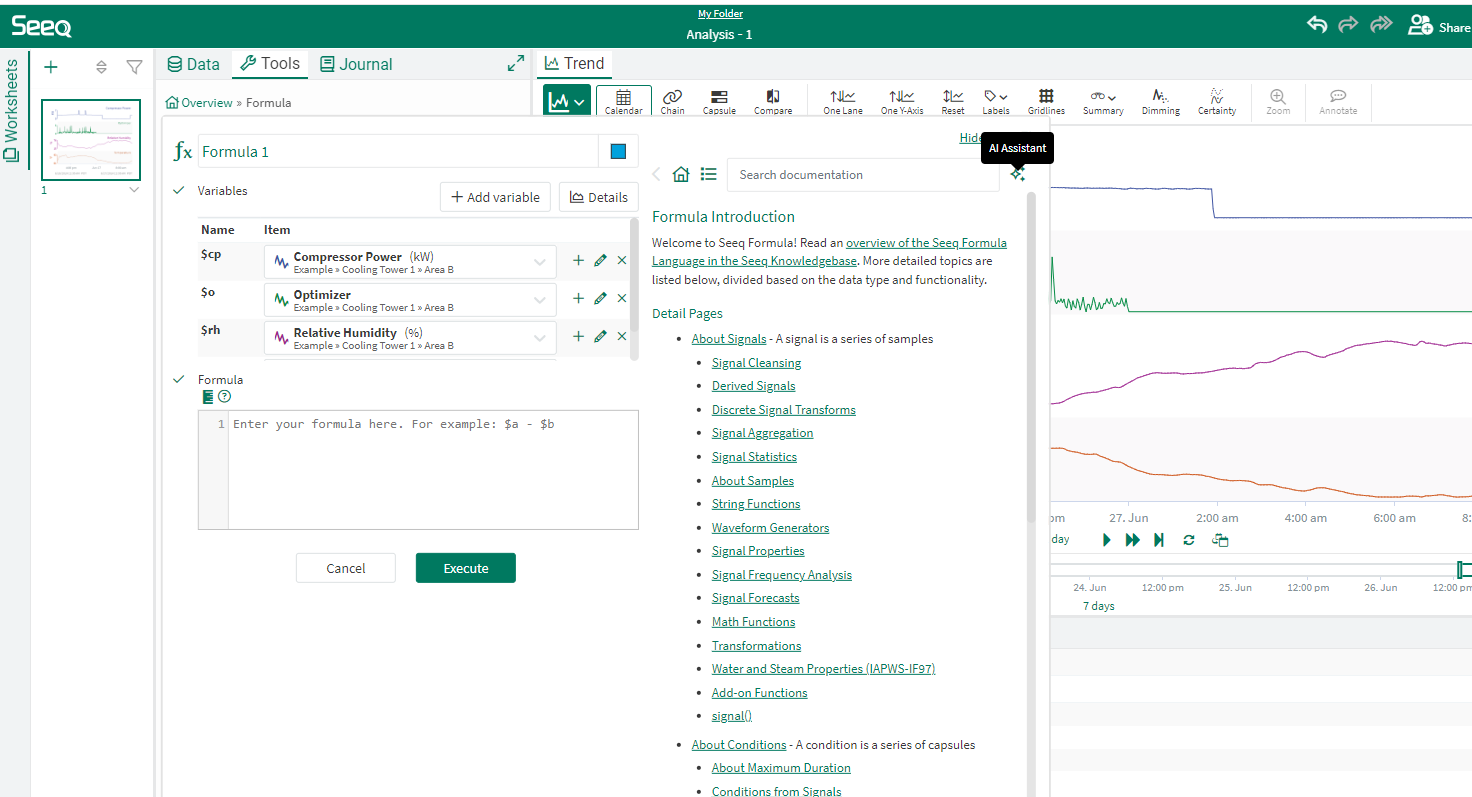The image size is (1472, 797).
Task: Cancel the formula
Action: click(346, 568)
